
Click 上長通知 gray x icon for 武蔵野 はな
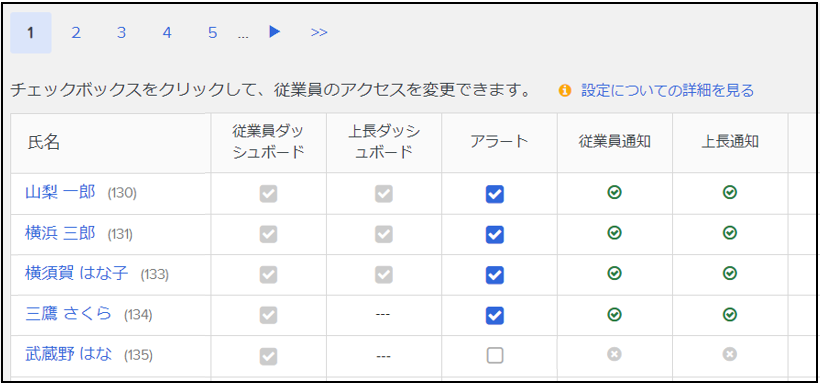point(730,355)
